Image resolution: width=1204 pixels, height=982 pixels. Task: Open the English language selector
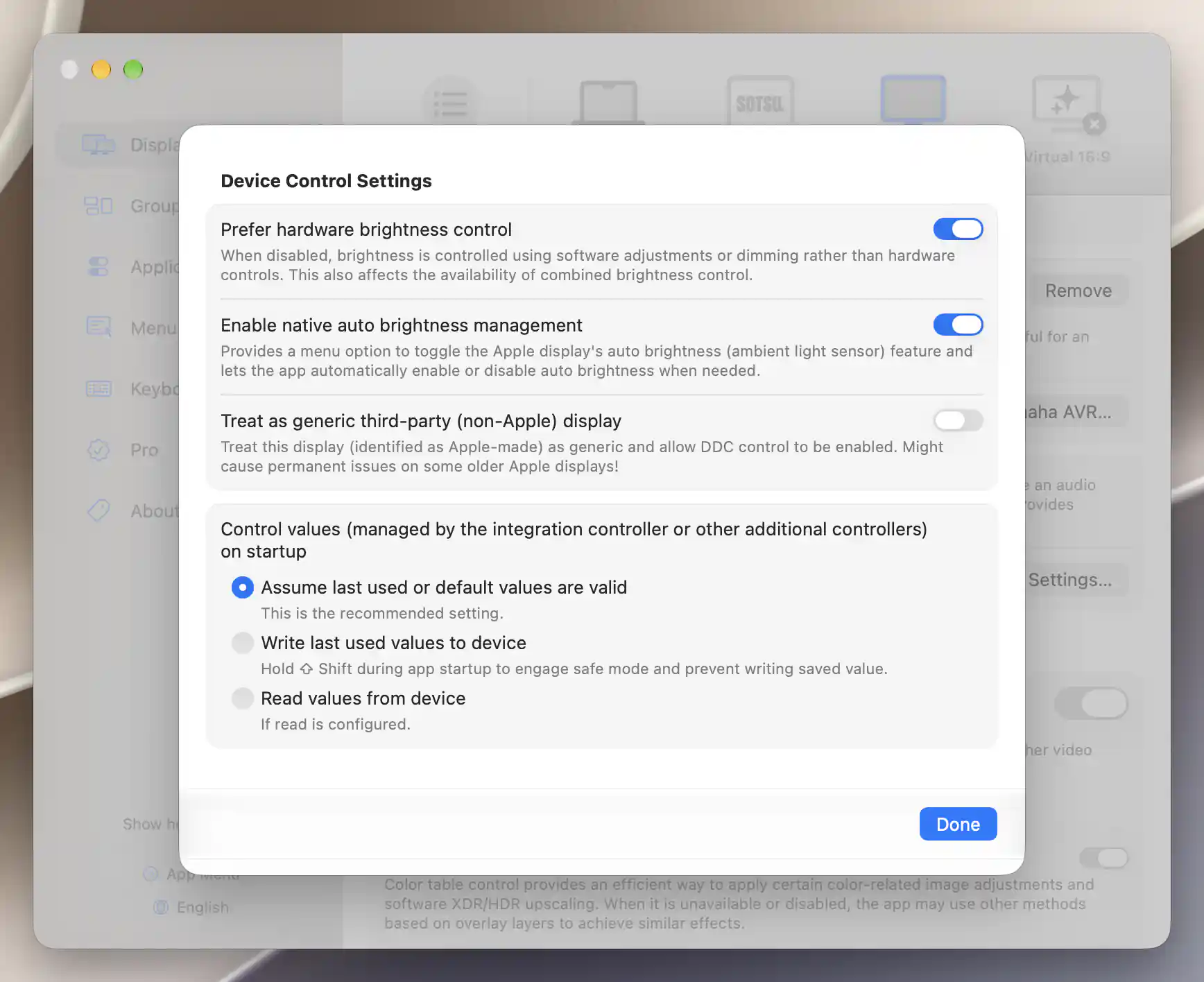click(191, 907)
